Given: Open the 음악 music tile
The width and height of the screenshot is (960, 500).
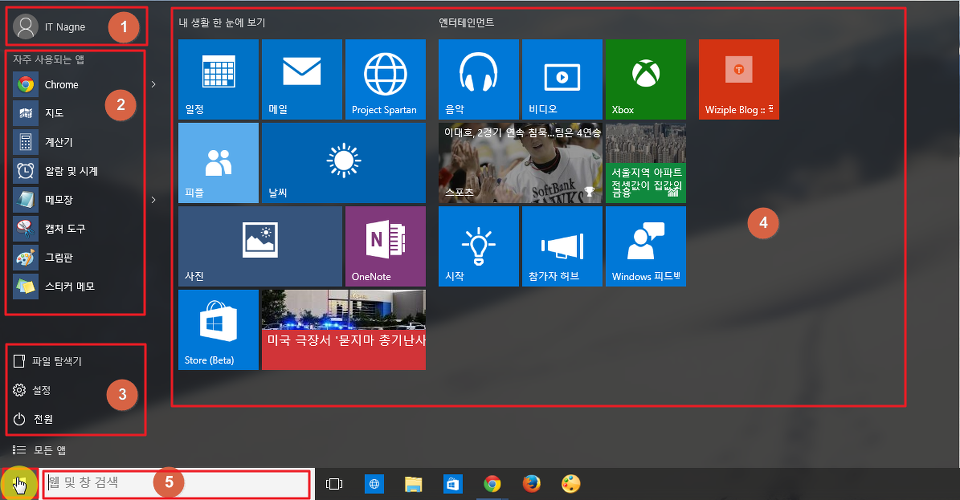Looking at the screenshot, I should [478, 80].
